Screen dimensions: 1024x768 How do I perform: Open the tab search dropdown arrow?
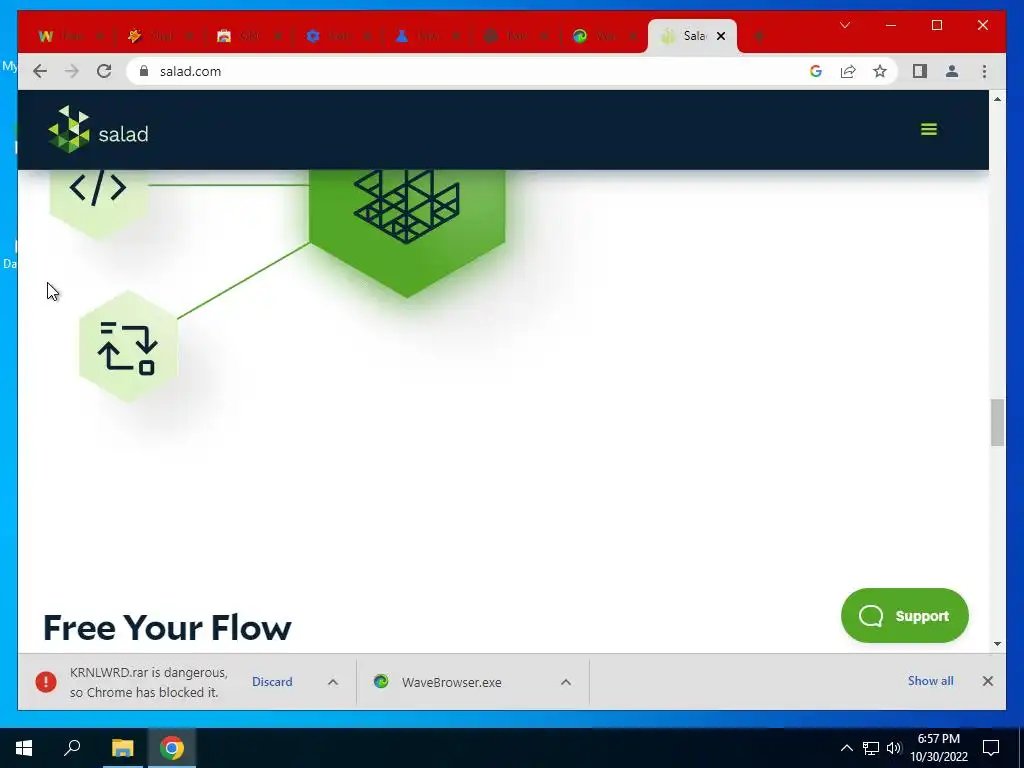point(844,25)
